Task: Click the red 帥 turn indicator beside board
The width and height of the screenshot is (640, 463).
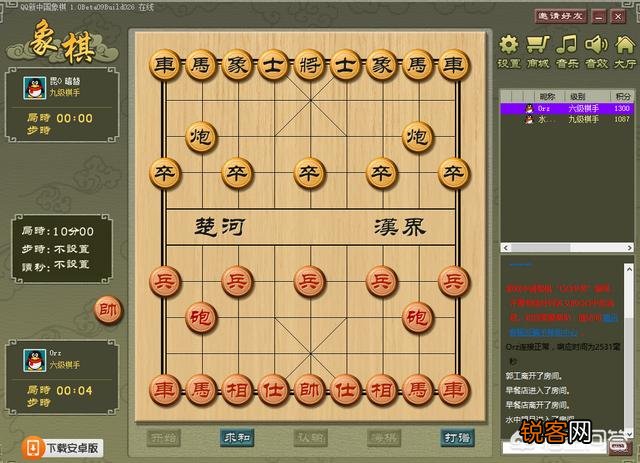Action: [109, 310]
